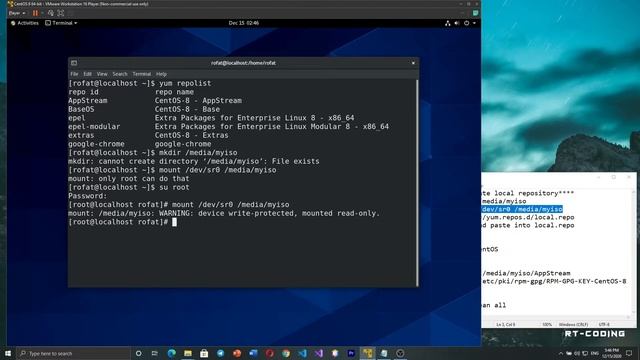Expand the GNOME system menu arrow
Viewport: 640px width, 360px height.
[x=474, y=23]
